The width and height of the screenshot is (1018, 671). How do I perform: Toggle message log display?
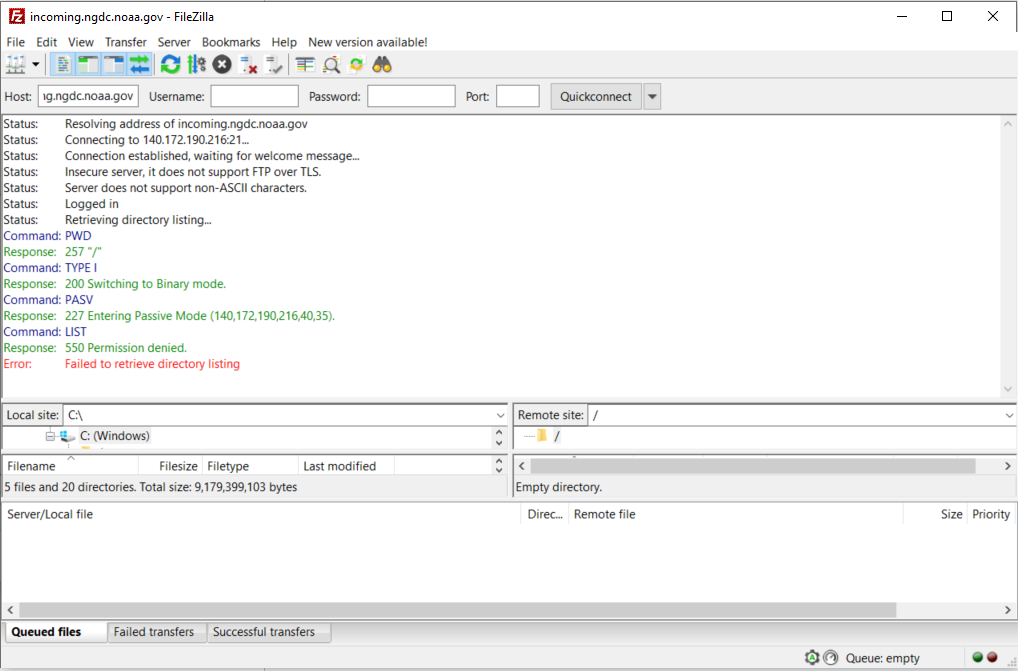point(62,65)
